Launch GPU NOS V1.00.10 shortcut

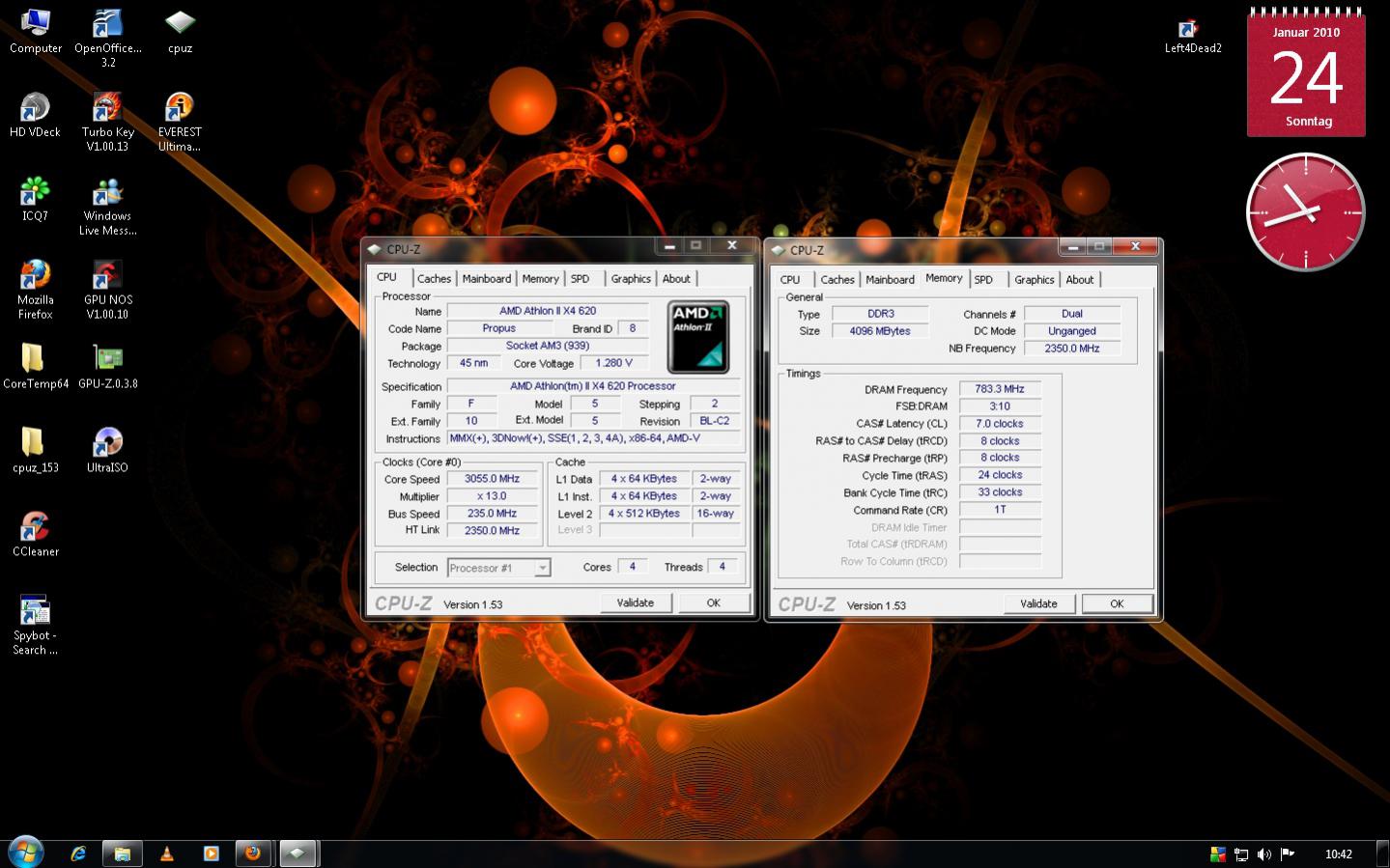[107, 290]
